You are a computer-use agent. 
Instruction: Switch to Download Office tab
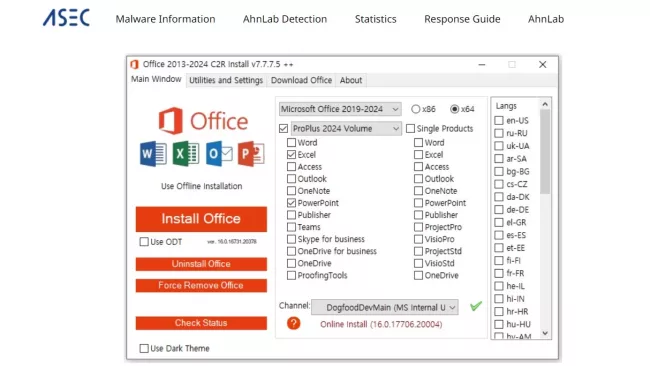point(301,80)
